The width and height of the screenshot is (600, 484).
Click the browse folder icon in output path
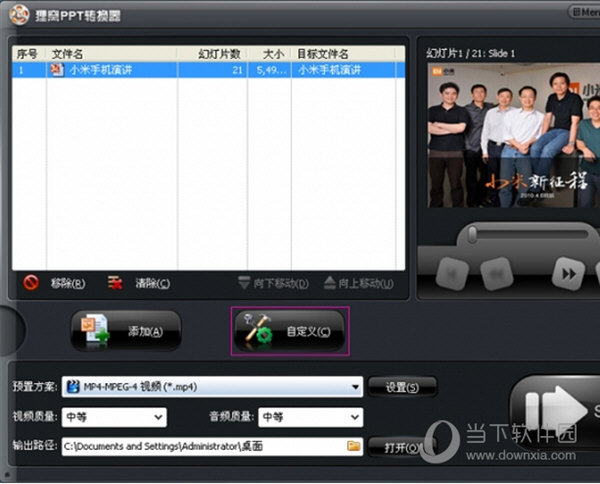354,446
